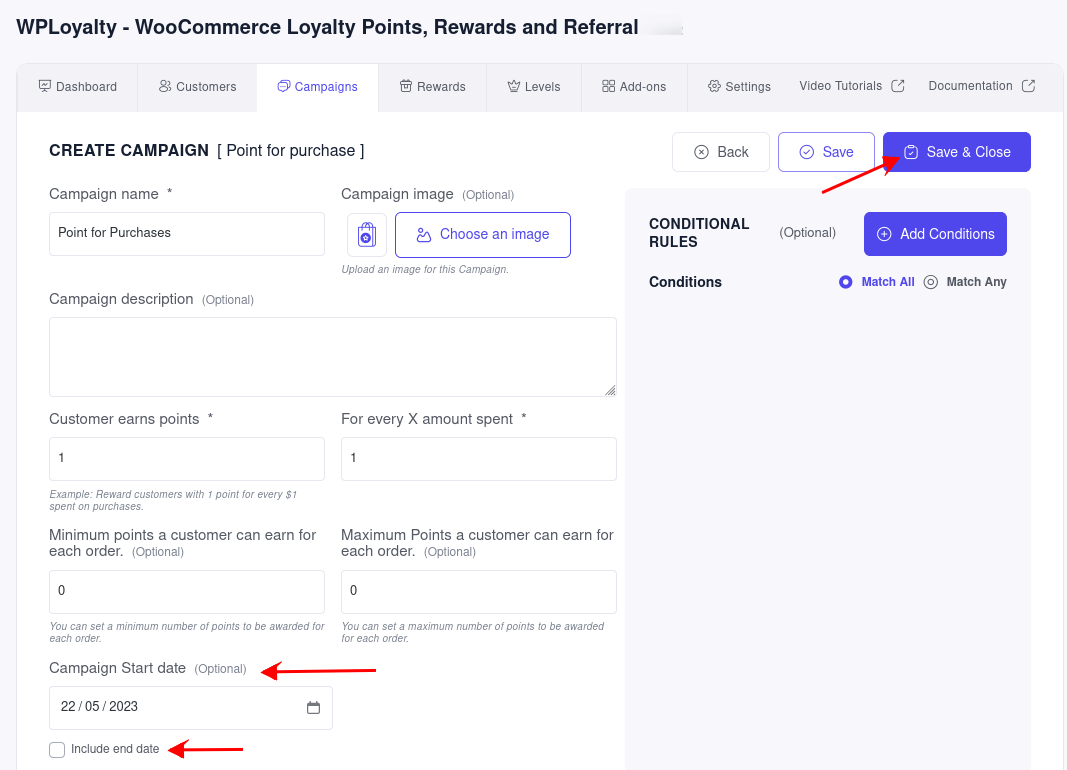Open the Video Tutorials link
1067x770 pixels.
[x=851, y=86]
